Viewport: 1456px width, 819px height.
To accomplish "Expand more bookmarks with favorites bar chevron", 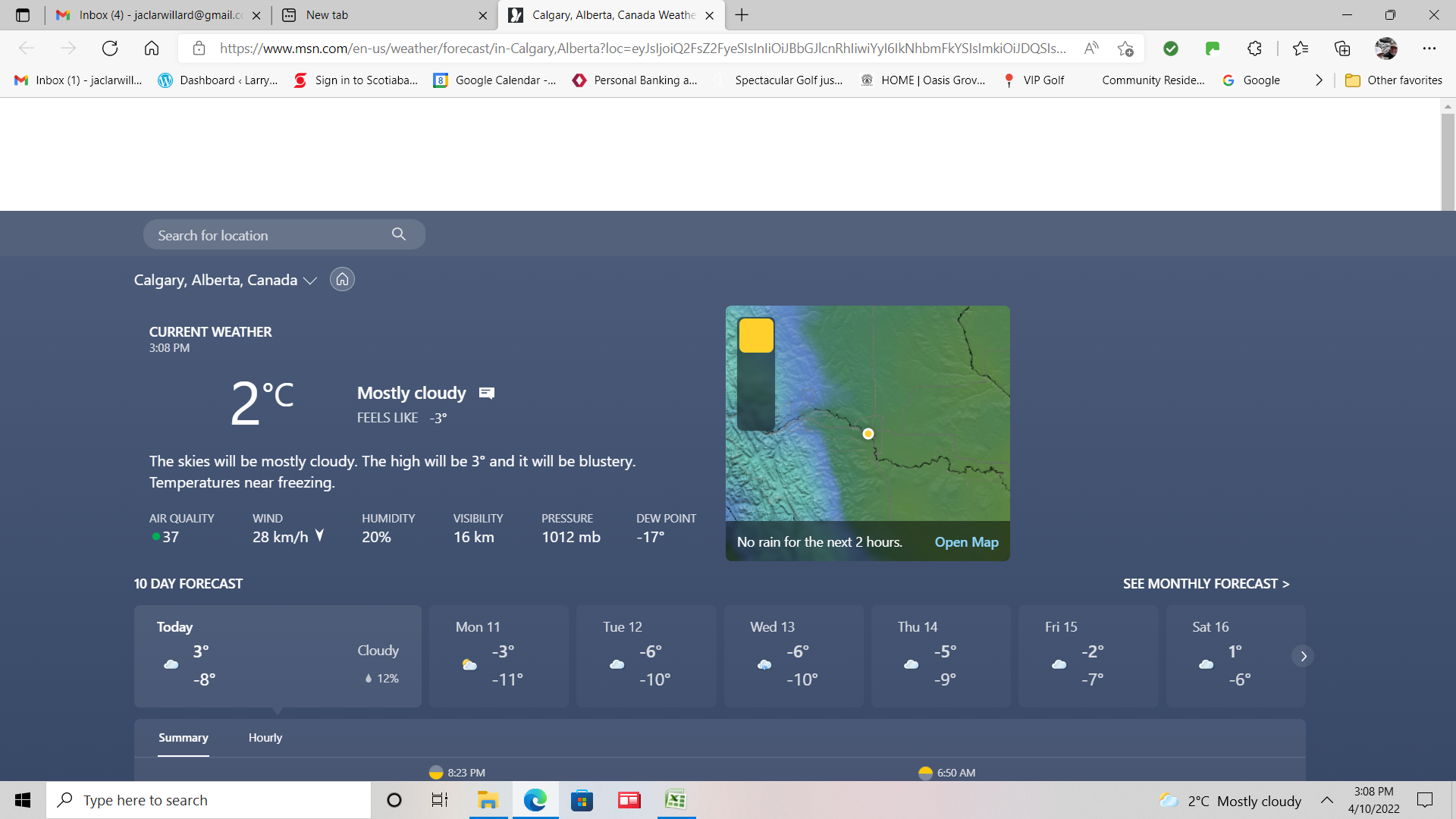I will coord(1319,80).
